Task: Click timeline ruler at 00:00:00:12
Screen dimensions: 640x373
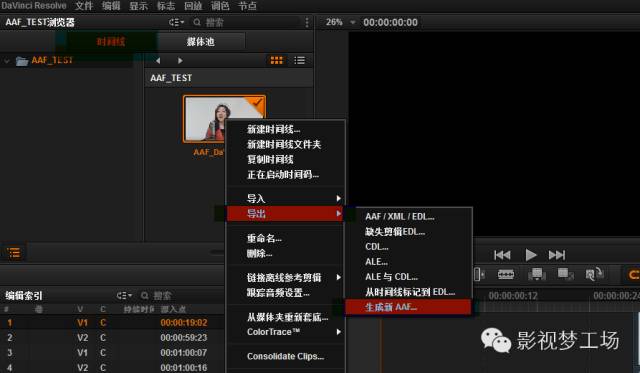Action: pyautogui.click(x=513, y=295)
